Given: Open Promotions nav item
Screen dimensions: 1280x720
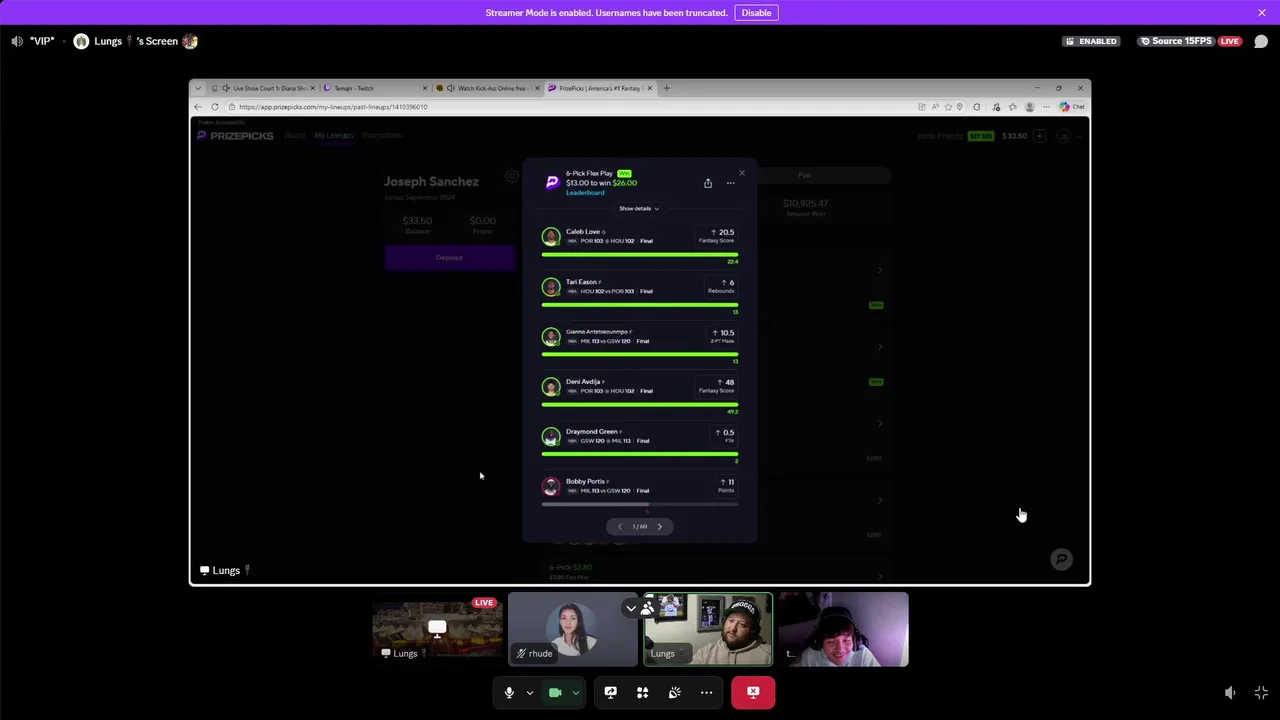Looking at the screenshot, I should pos(382,136).
